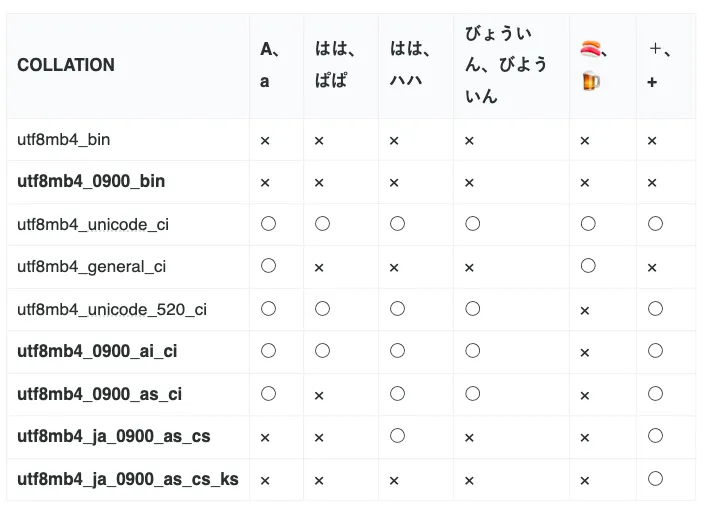Click the はは、ぱぱ column header

(x=334, y=65)
